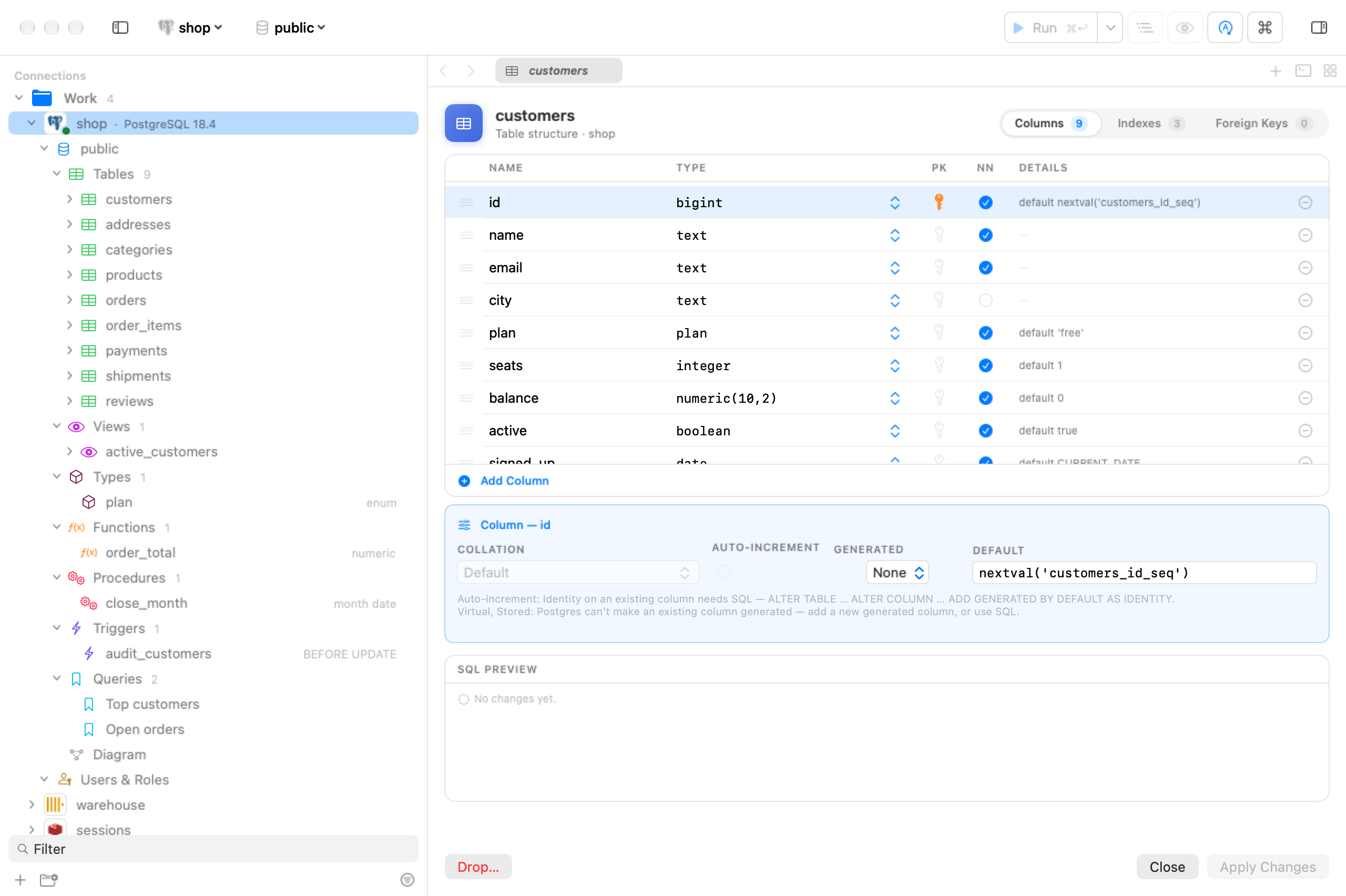
Task: Expand the warehouse connection
Action: point(32,805)
